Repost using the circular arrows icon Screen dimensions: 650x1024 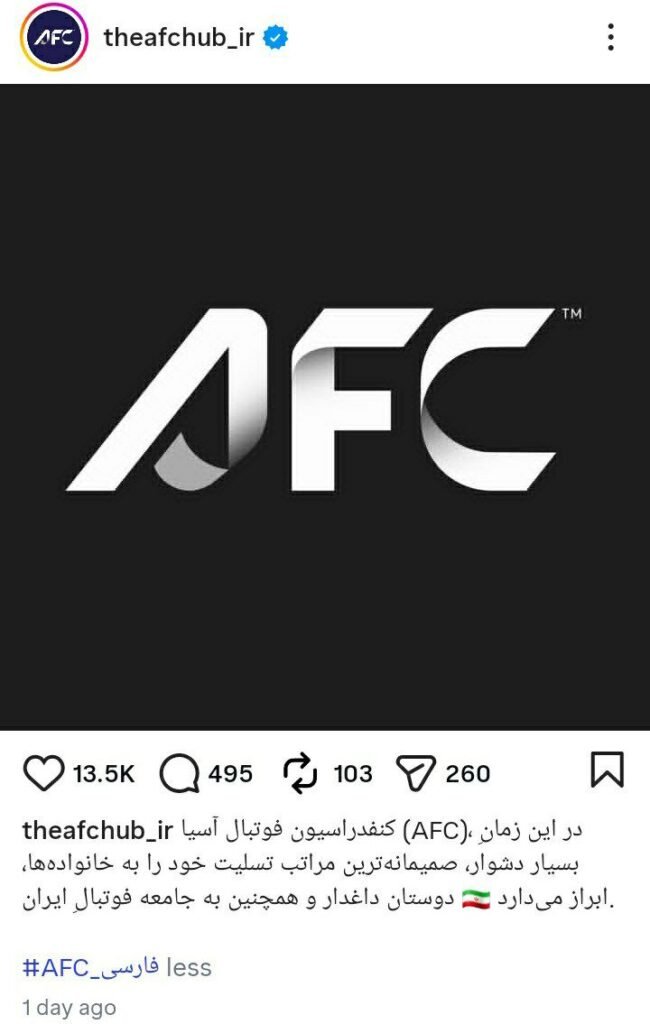(x=301, y=773)
